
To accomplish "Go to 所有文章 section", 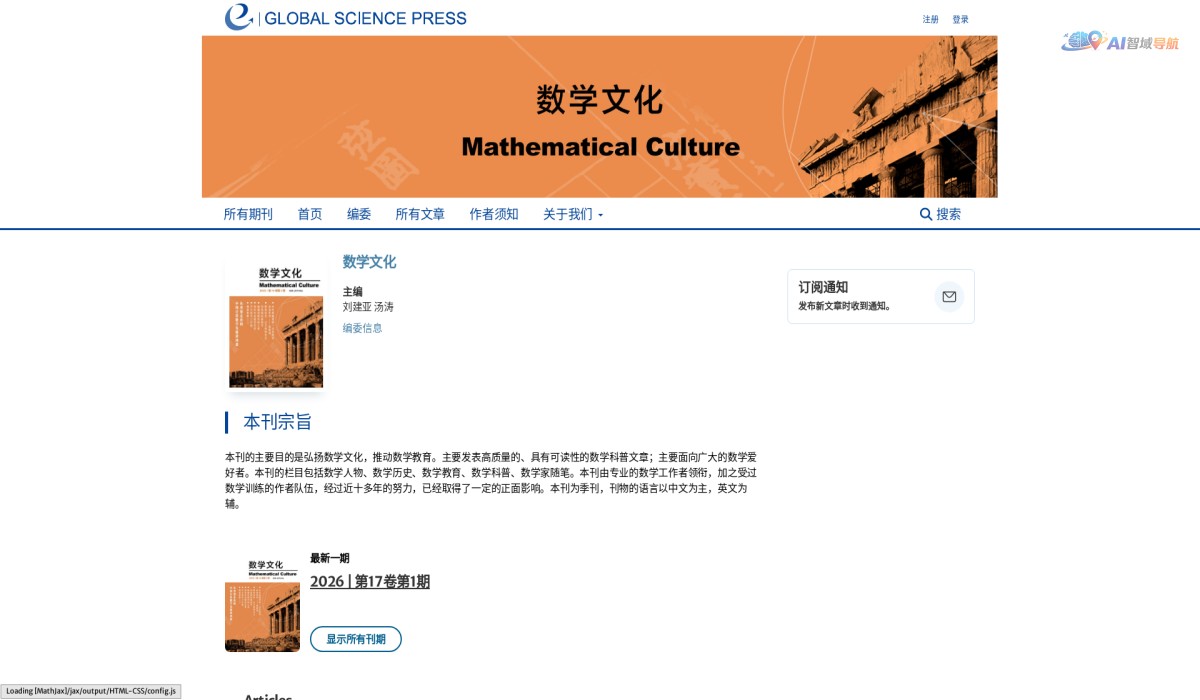I will (x=420, y=213).
